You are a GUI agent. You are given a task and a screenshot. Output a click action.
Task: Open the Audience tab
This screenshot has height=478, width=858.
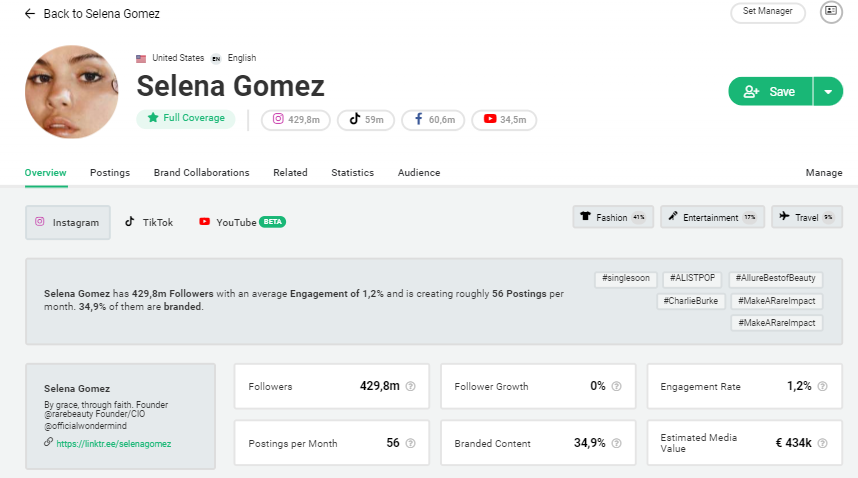tap(419, 172)
